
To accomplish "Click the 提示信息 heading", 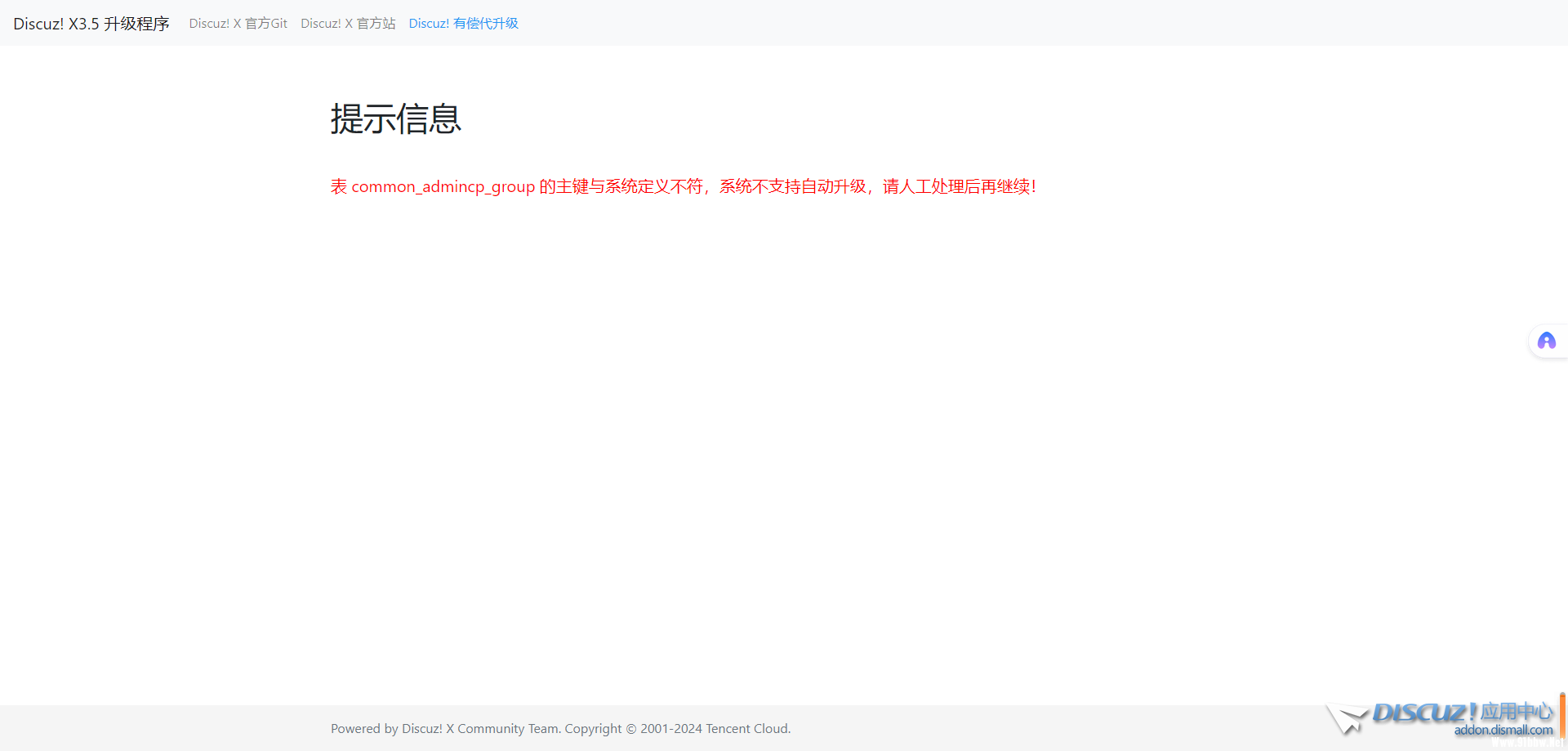I will click(395, 119).
